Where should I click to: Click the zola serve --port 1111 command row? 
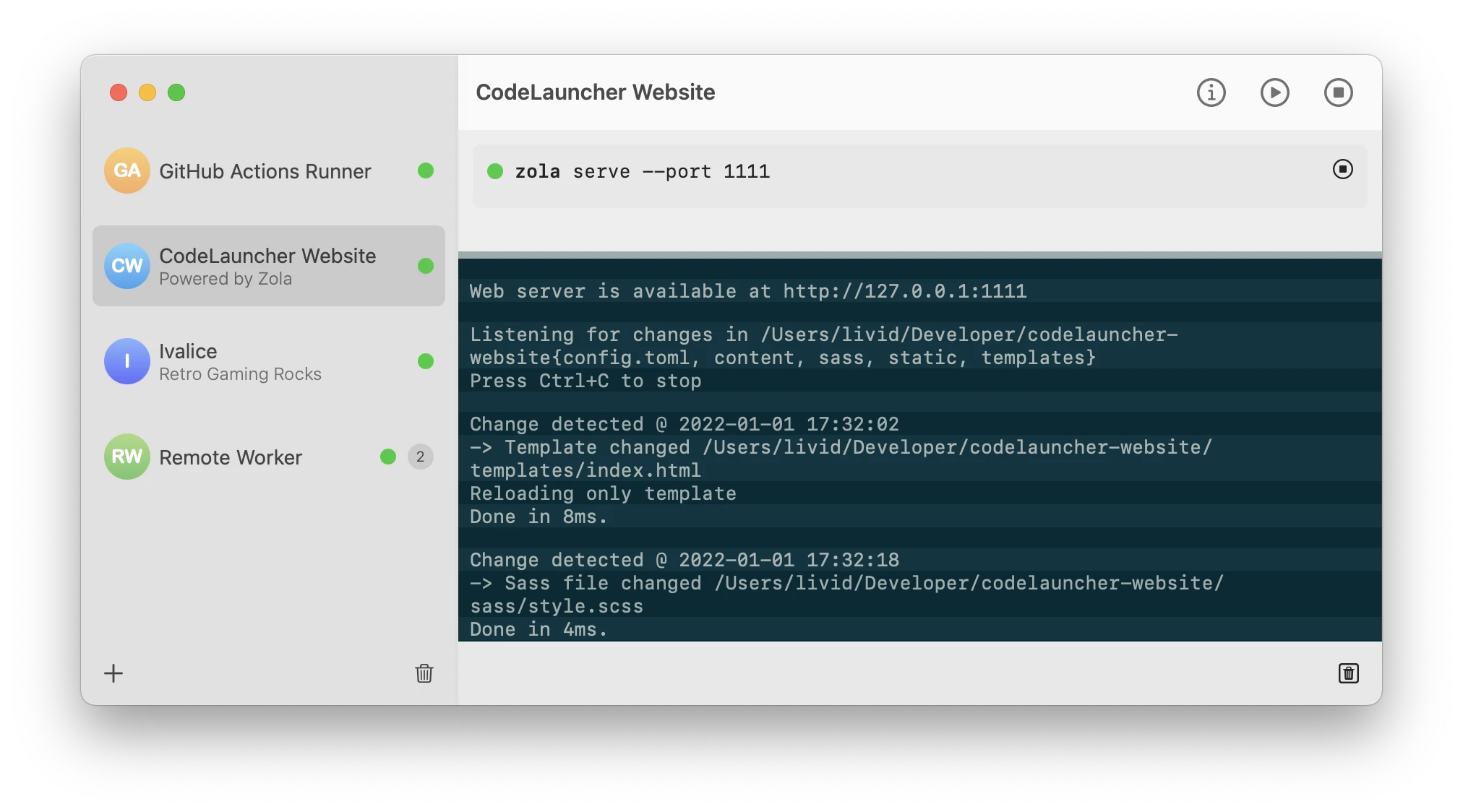pos(642,171)
